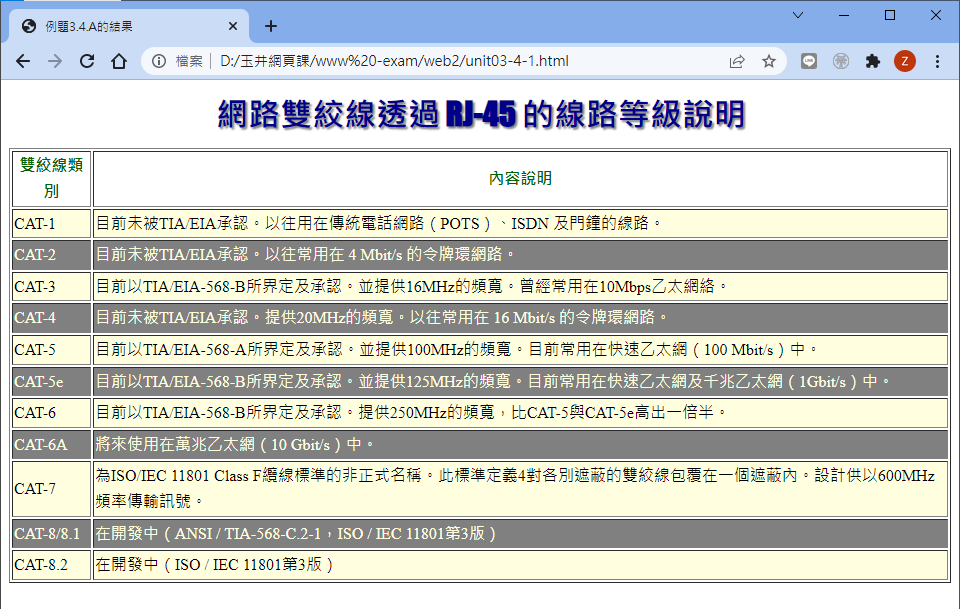Click the CAT-7 table row label
The image size is (960, 609).
tap(51, 488)
